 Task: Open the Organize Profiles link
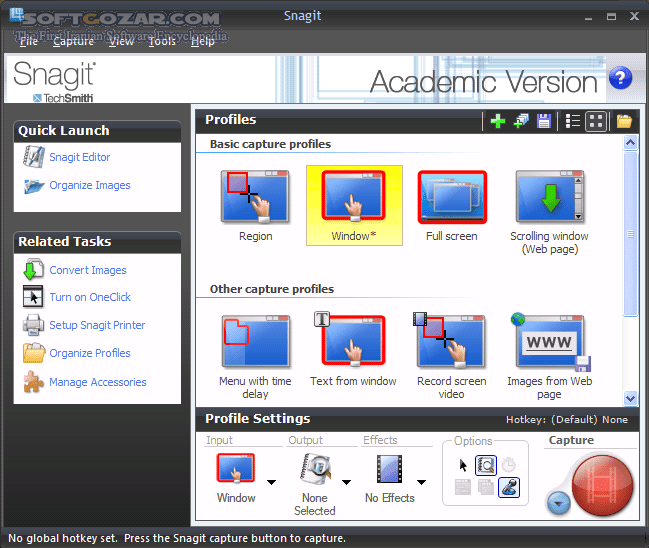90,353
